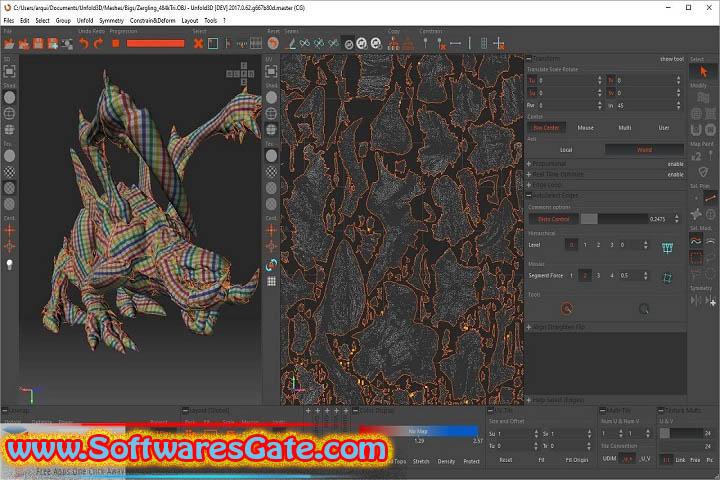720x480 pixels.
Task: Open the Constrain&Deform menu
Action: (x=152, y=21)
